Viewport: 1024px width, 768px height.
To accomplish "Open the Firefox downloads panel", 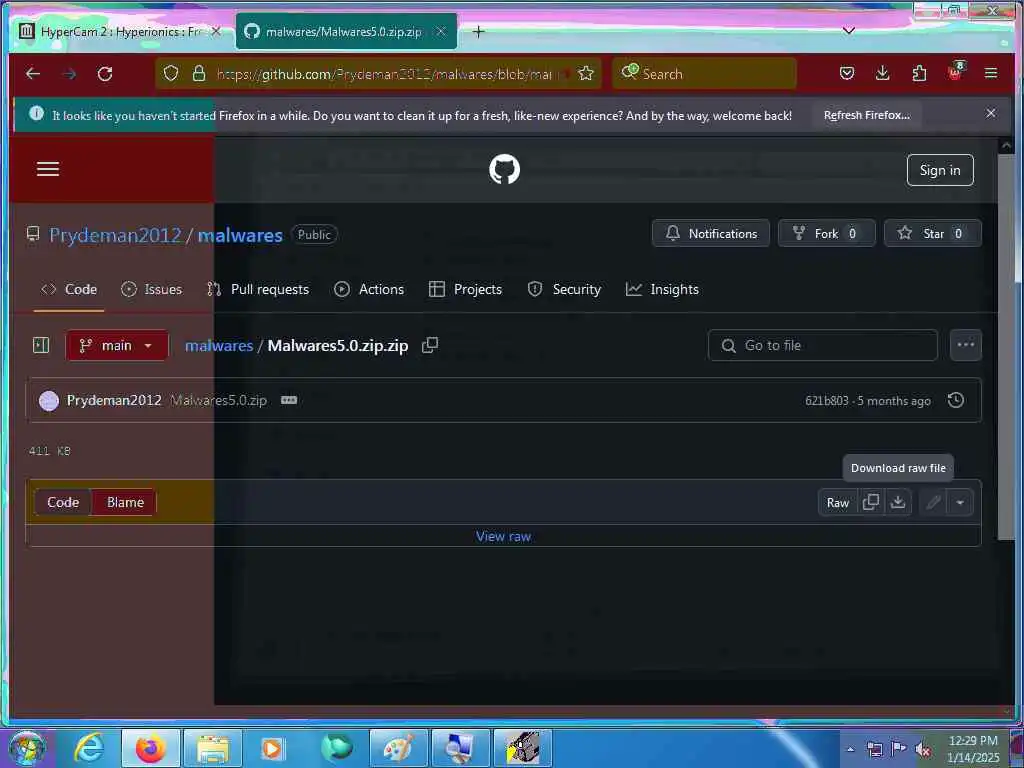I will [882, 73].
